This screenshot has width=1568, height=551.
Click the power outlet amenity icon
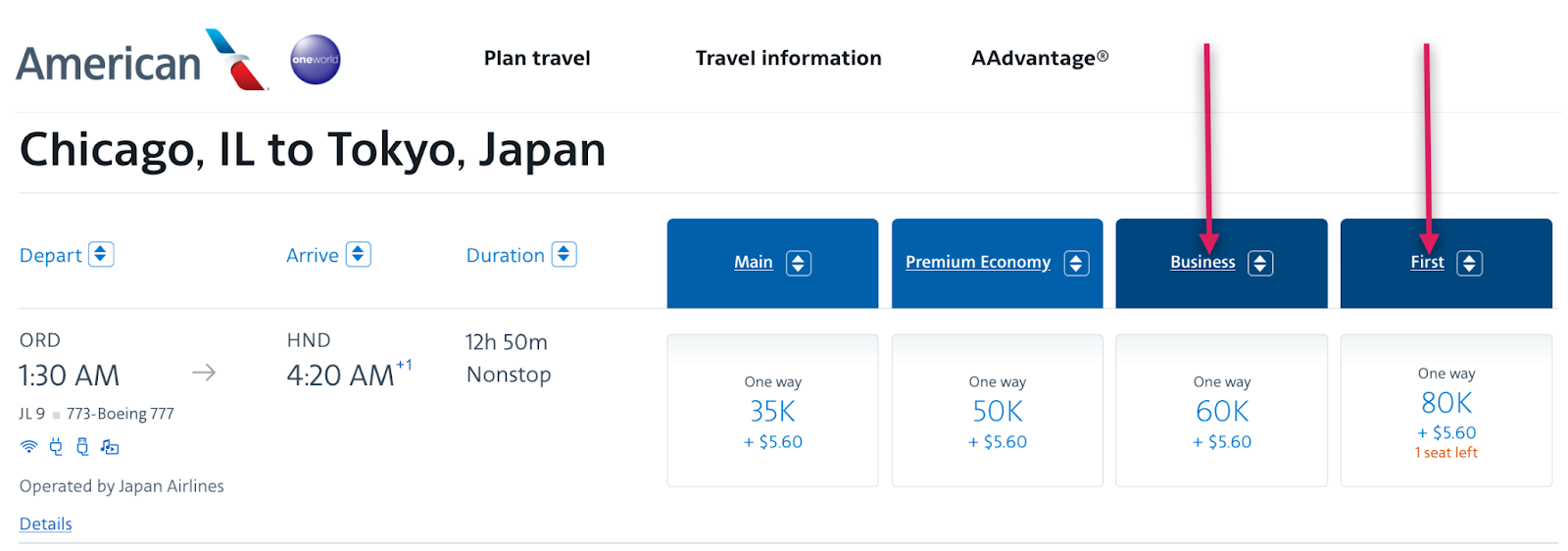coord(56,447)
